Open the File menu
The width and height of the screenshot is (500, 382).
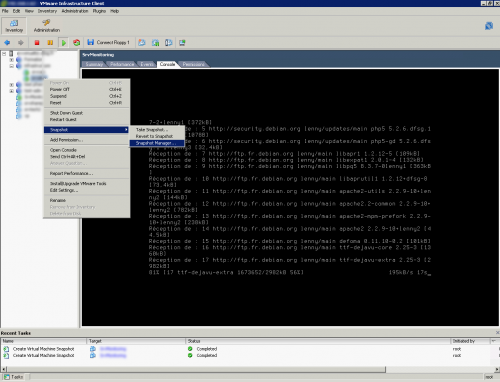[5, 11]
